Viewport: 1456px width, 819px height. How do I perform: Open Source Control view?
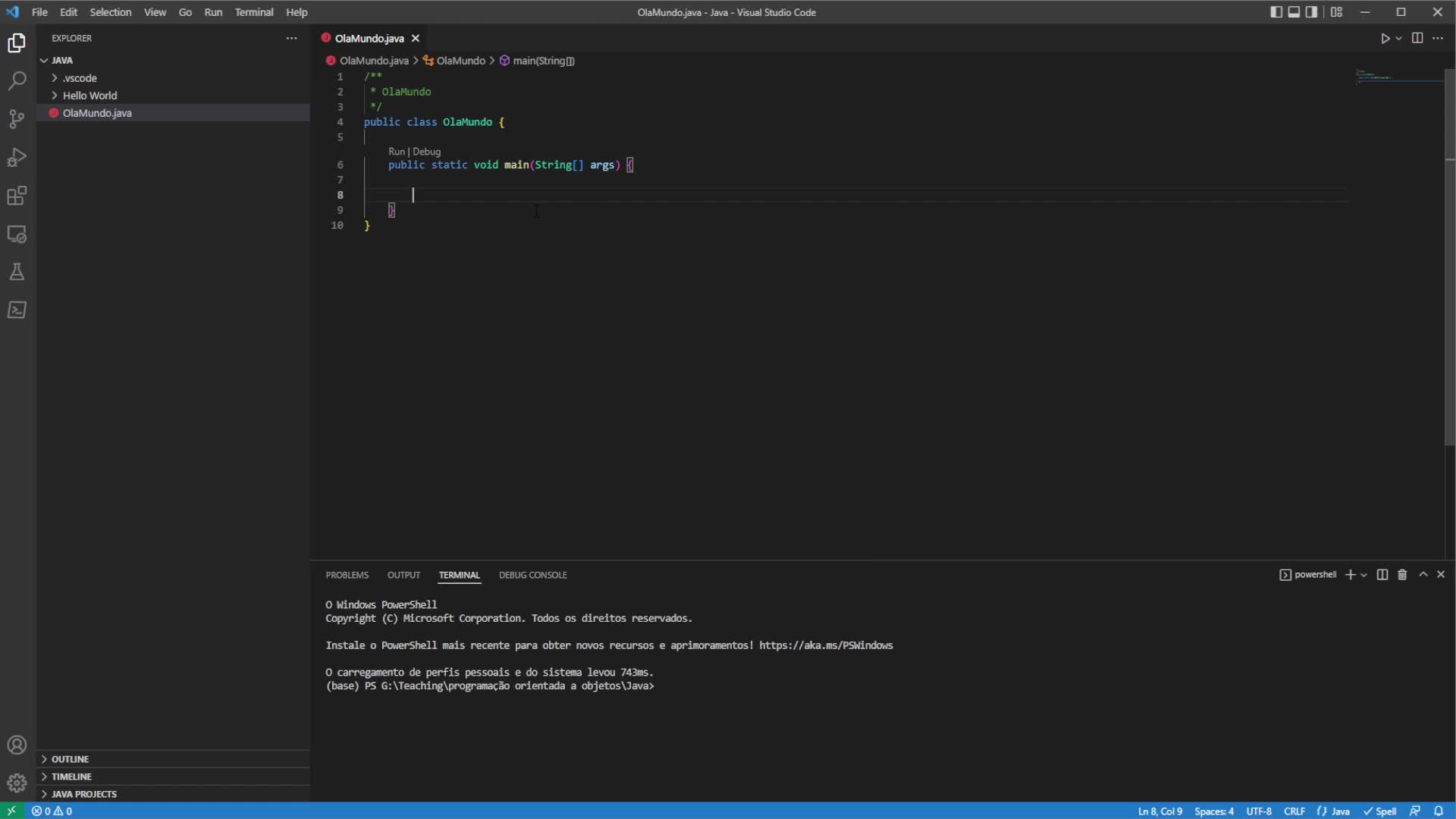pos(17,119)
